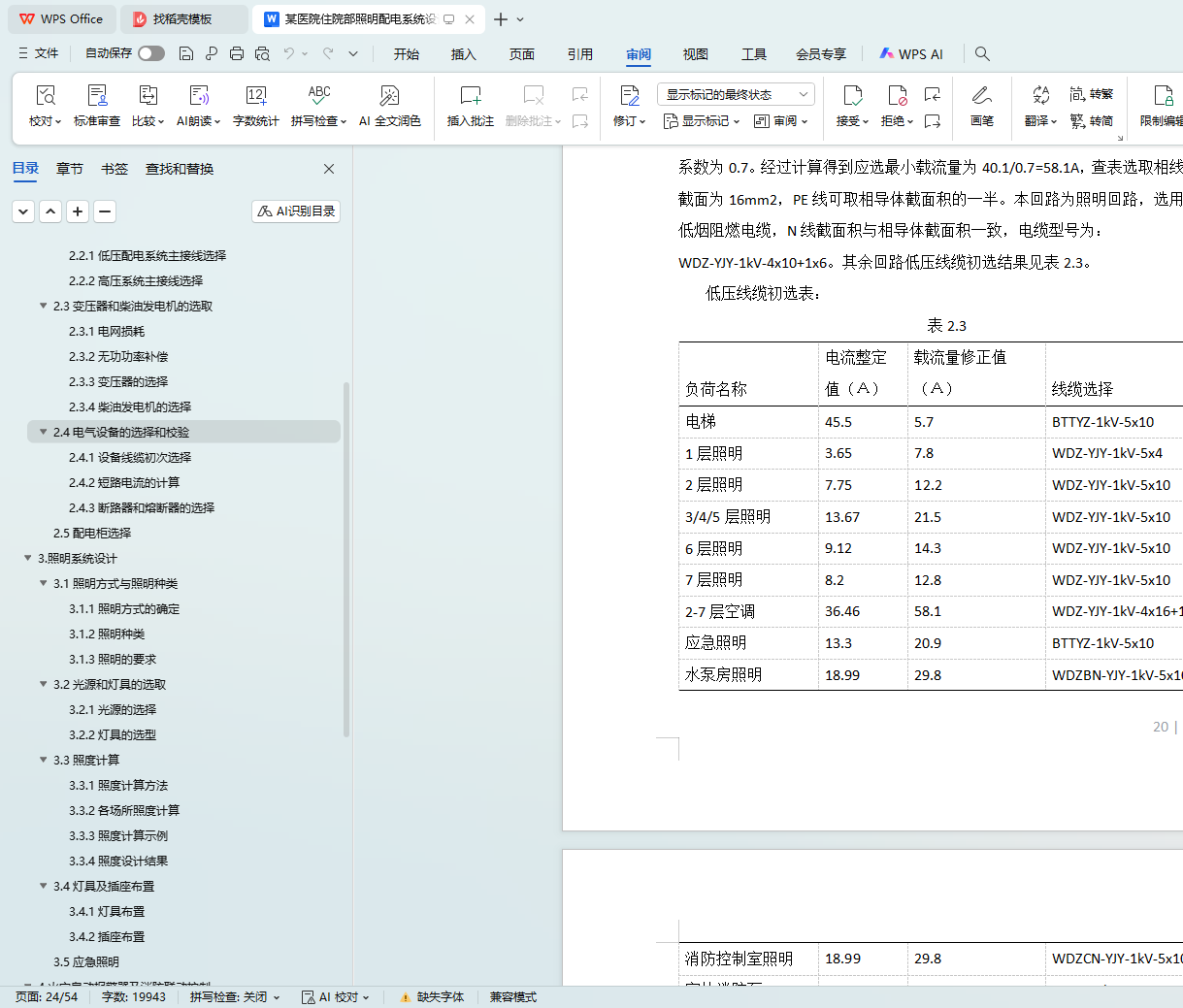Select the 画笔 pen tool

click(981, 96)
